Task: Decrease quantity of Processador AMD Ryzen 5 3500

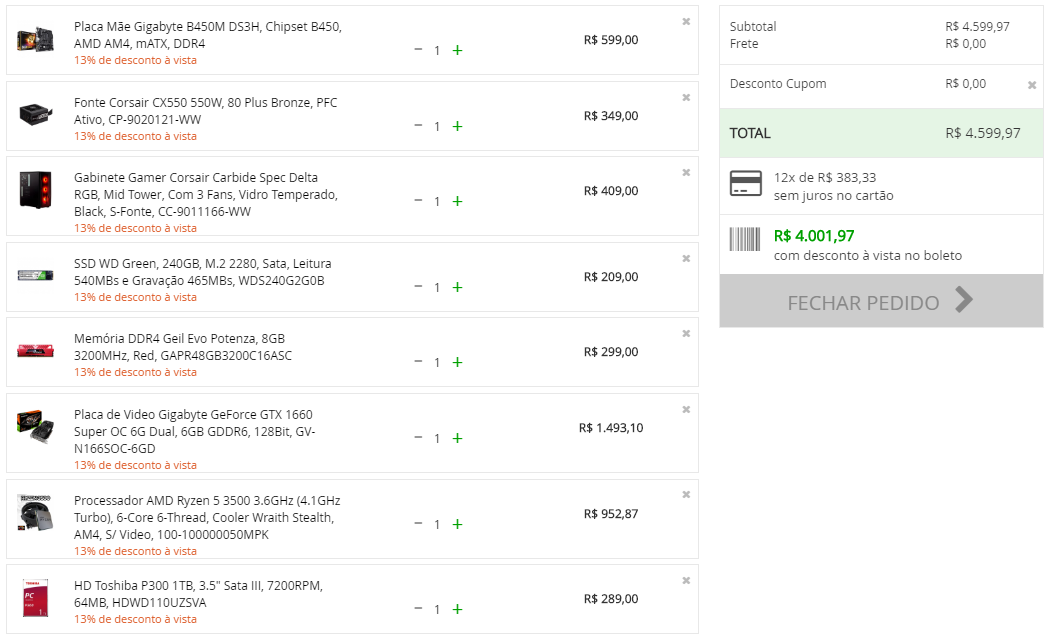Action: click(419, 523)
